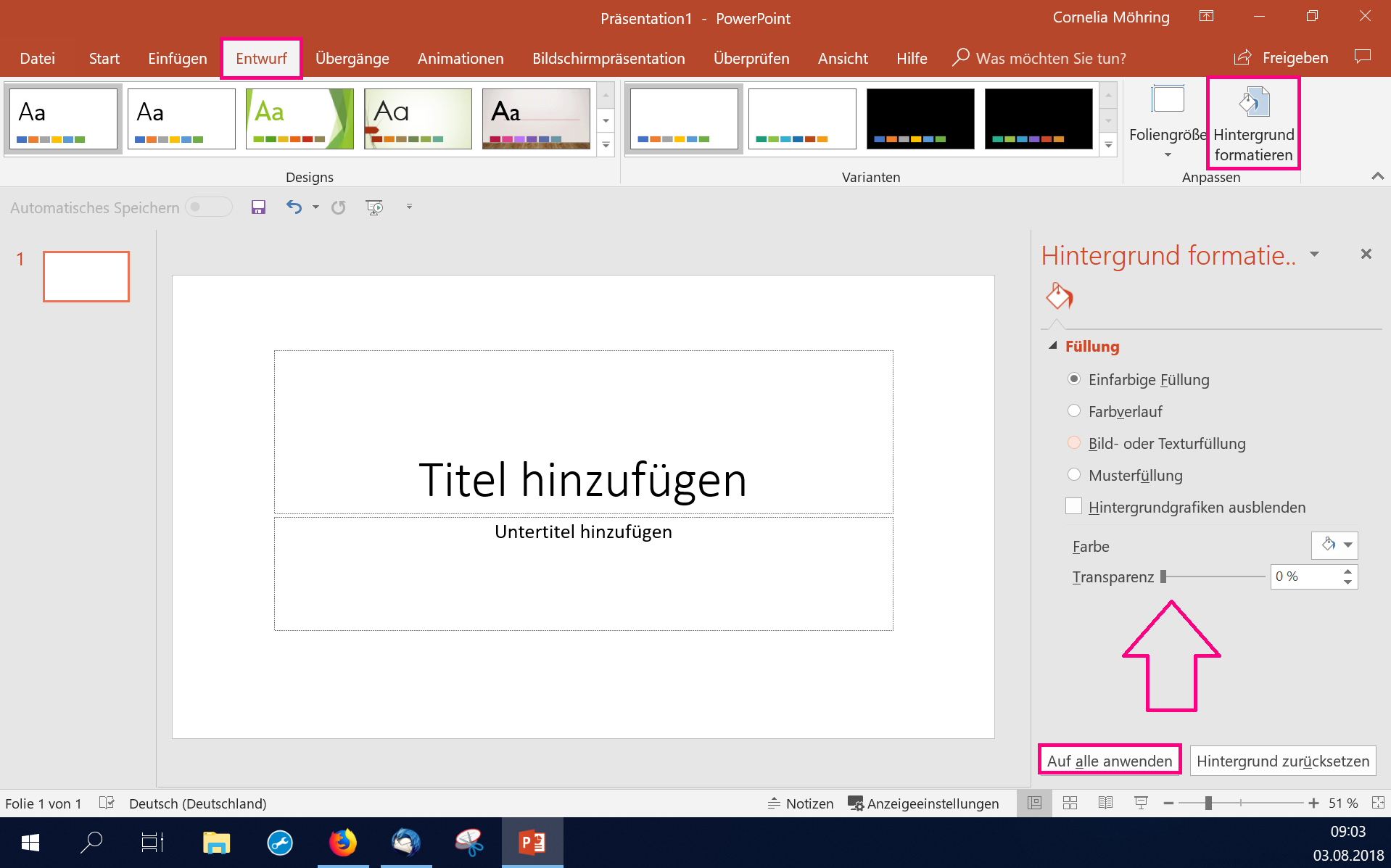Click the Undo arrow icon
This screenshot has width=1391, height=868.
[x=294, y=207]
